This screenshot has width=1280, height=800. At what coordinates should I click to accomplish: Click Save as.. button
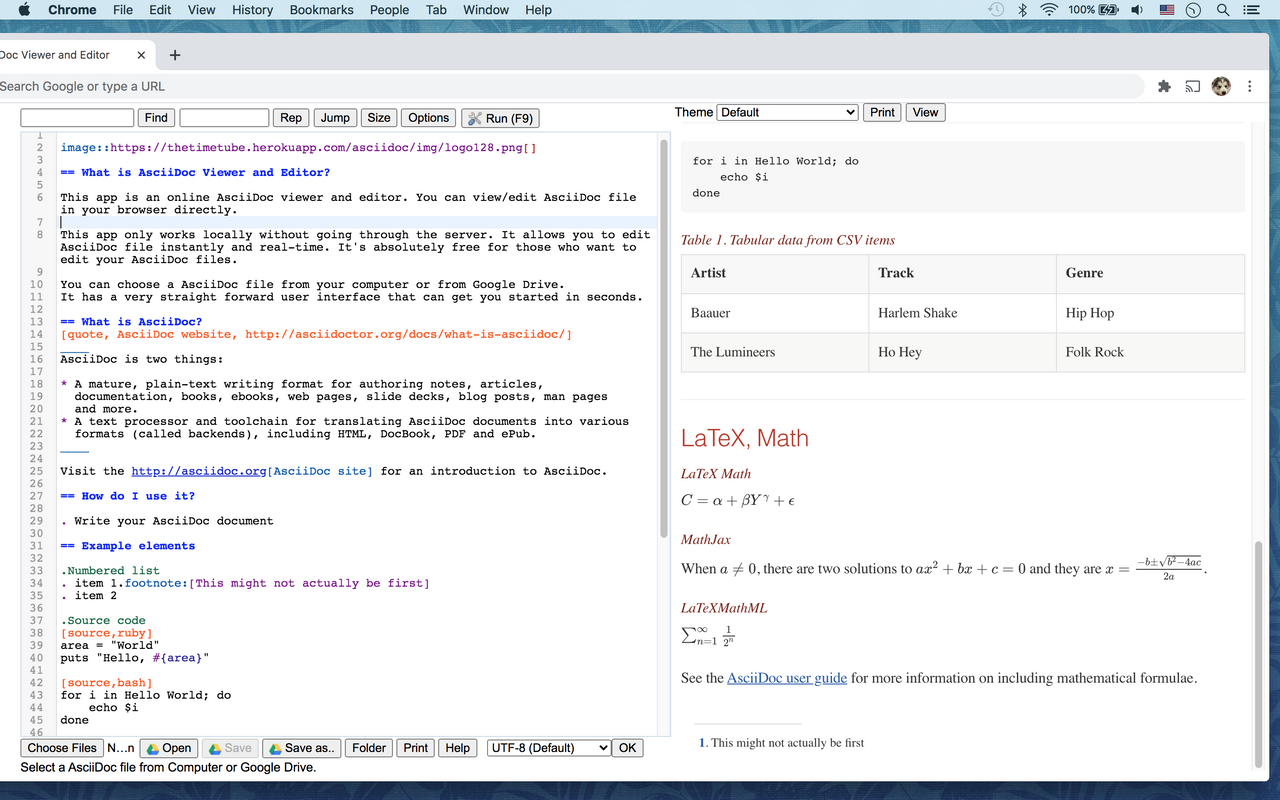pos(302,748)
